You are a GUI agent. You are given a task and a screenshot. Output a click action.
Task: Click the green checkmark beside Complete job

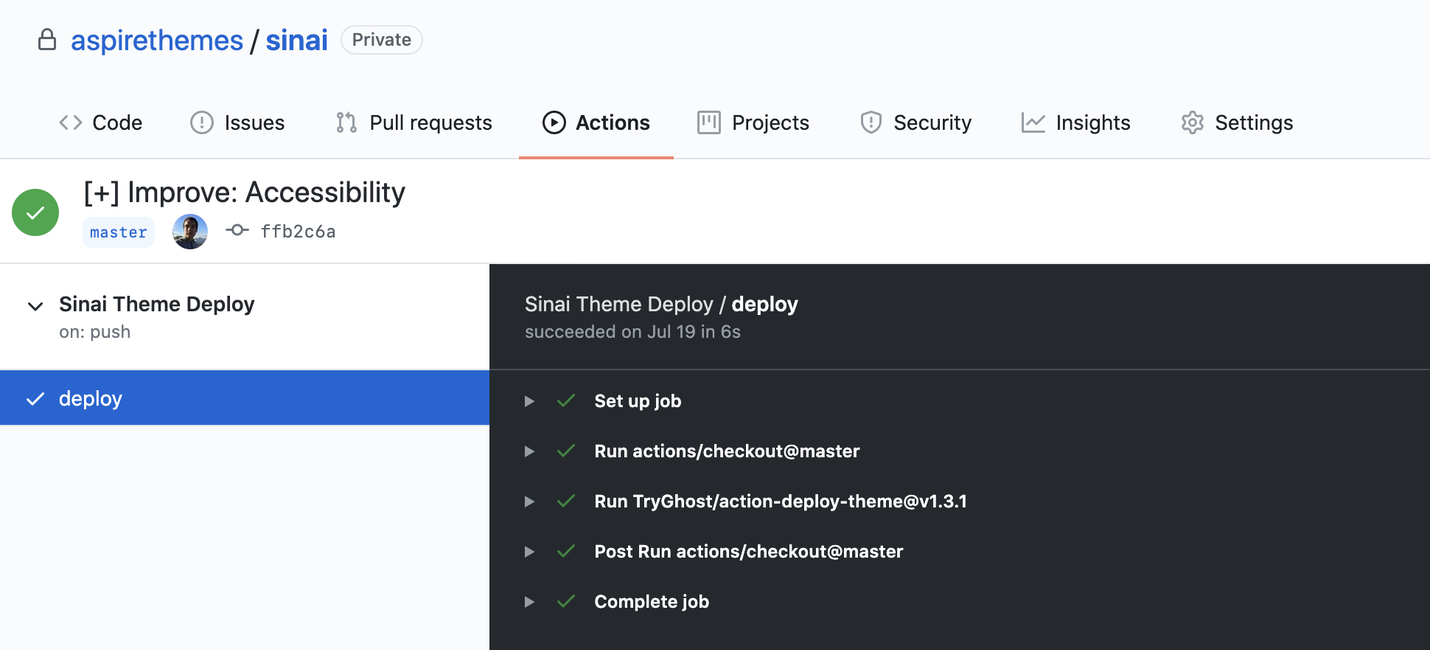point(566,602)
